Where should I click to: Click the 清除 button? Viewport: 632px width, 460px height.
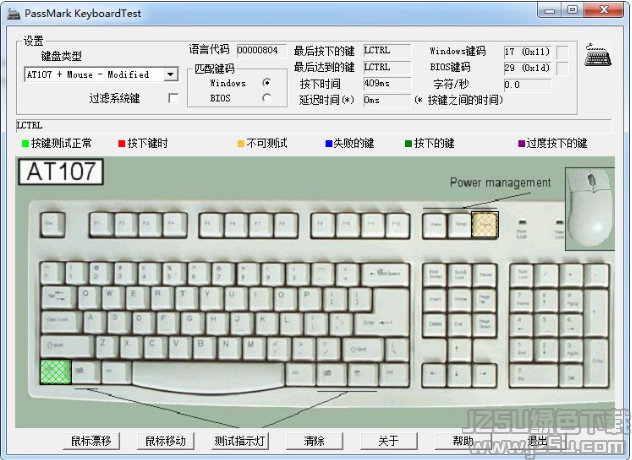coord(314,441)
